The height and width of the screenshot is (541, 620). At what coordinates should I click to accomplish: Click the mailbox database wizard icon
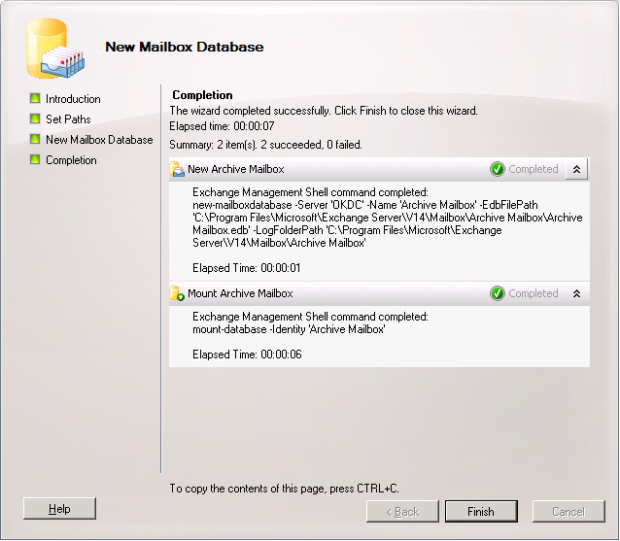coord(55,48)
